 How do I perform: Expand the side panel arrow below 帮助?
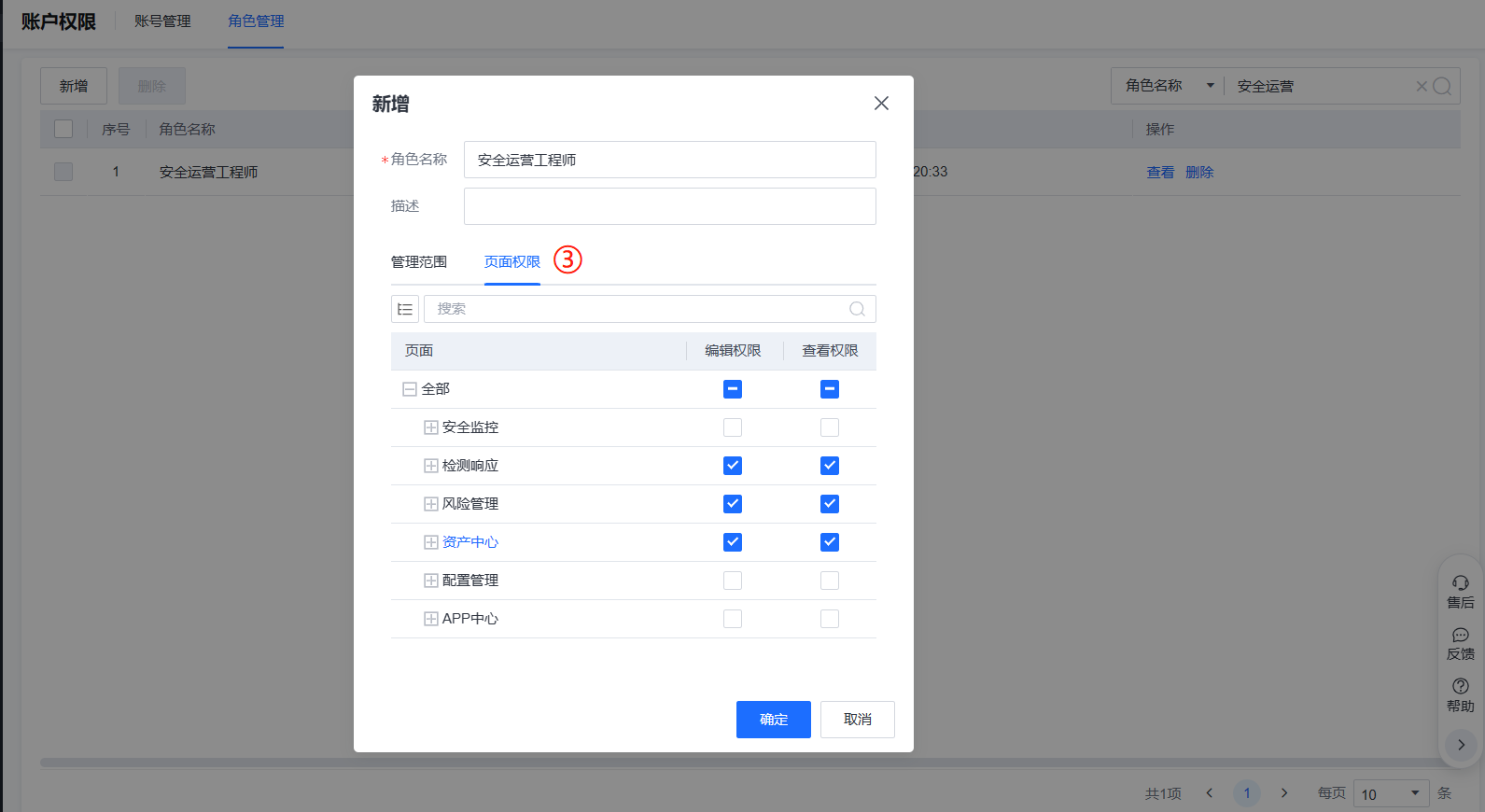click(x=1461, y=745)
